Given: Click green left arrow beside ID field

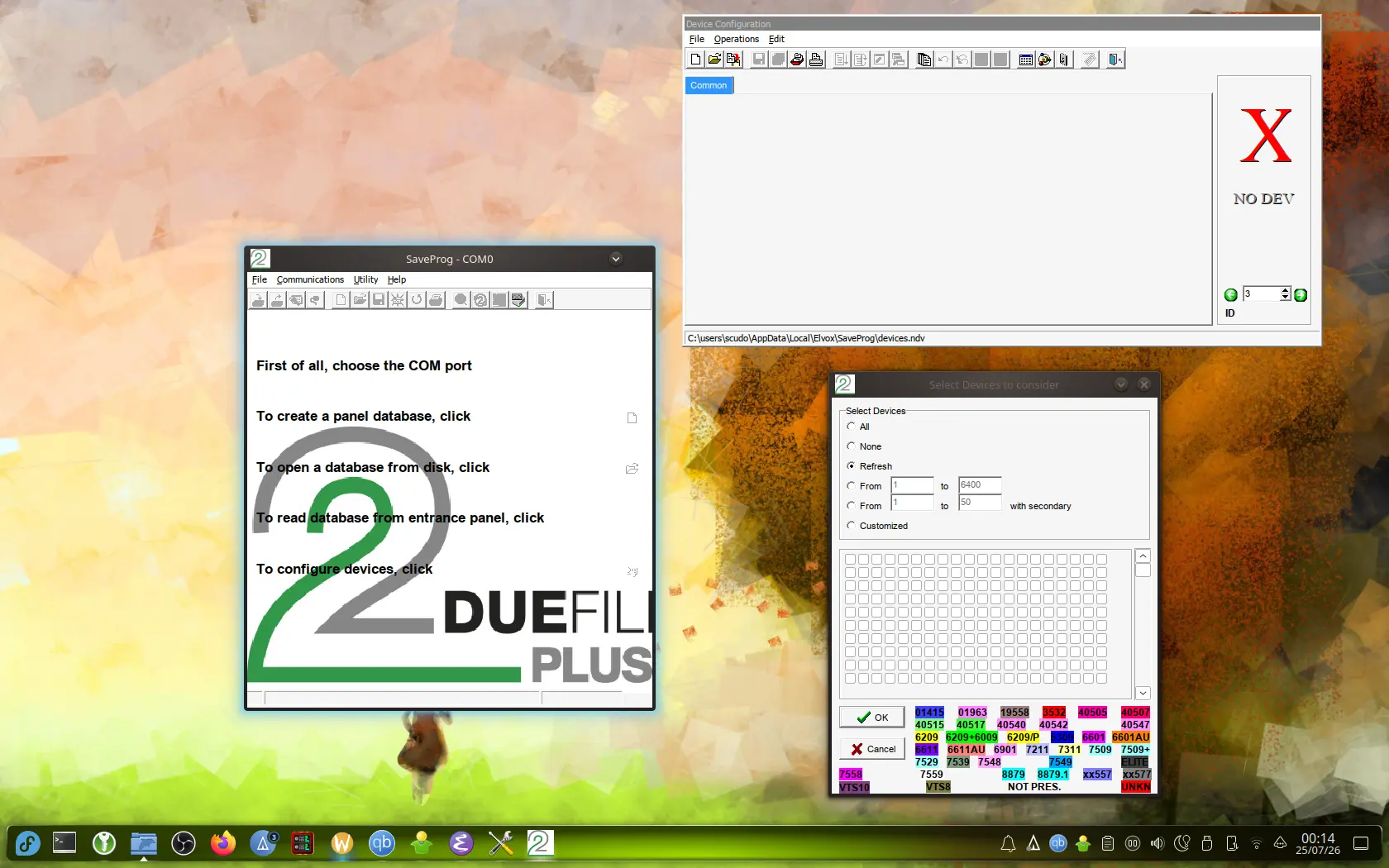Looking at the screenshot, I should pyautogui.click(x=1230, y=295).
